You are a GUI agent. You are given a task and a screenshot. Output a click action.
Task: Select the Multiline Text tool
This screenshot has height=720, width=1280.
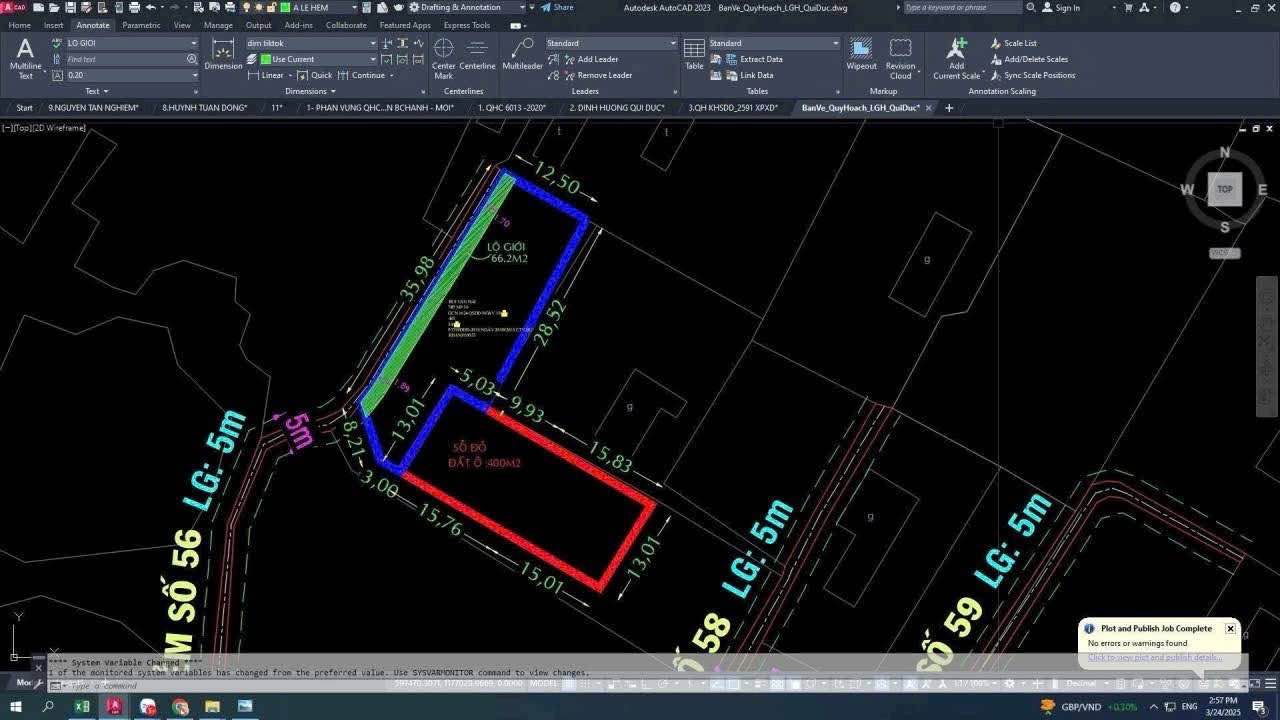pos(25,57)
